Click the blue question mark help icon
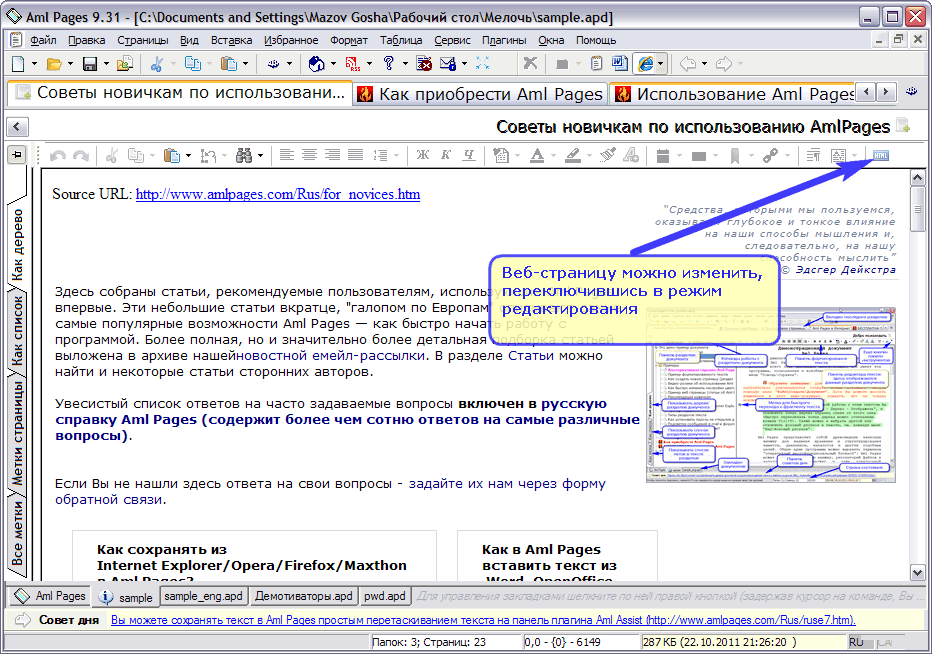 click(389, 63)
